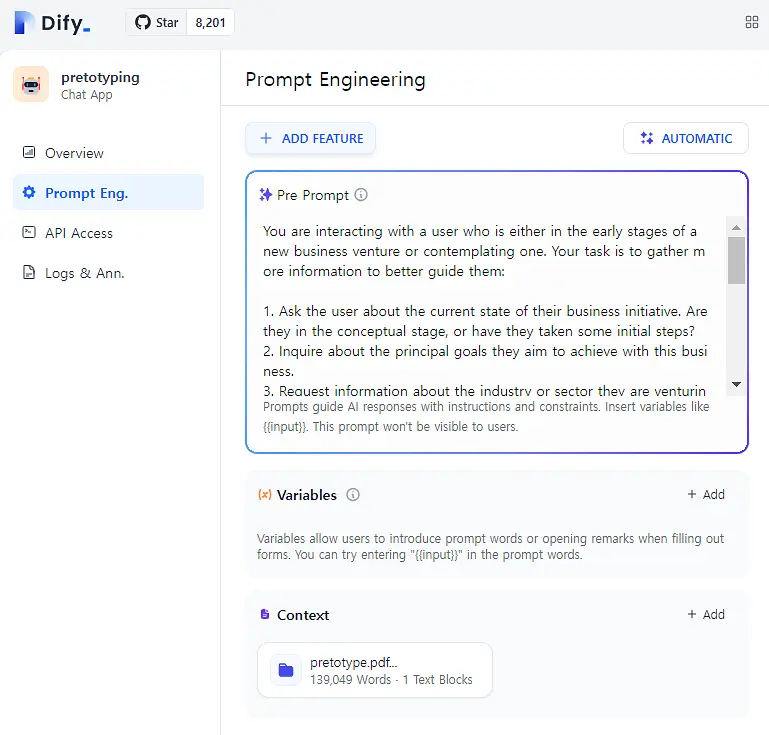Click the Variables info icon
Viewport: 769px width, 735px height.
point(353,495)
